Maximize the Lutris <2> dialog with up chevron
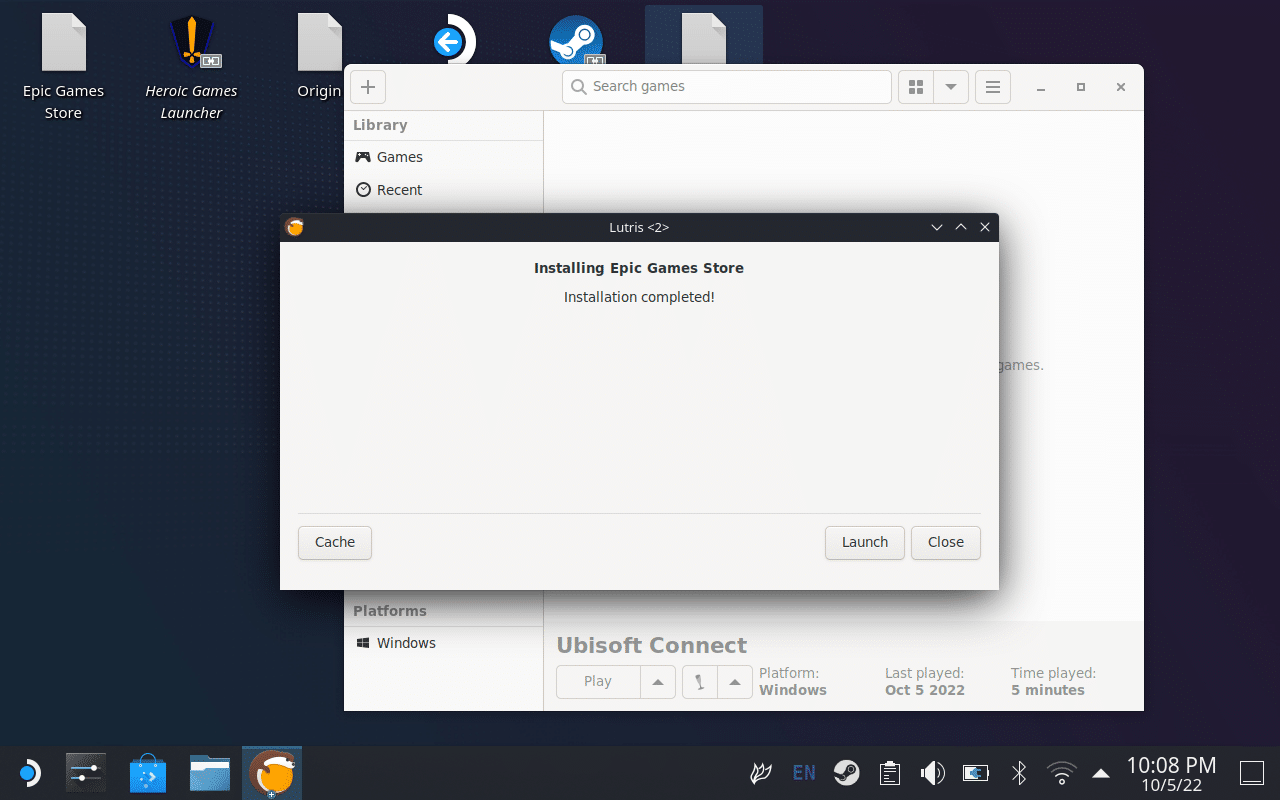This screenshot has width=1280, height=800. (961, 227)
